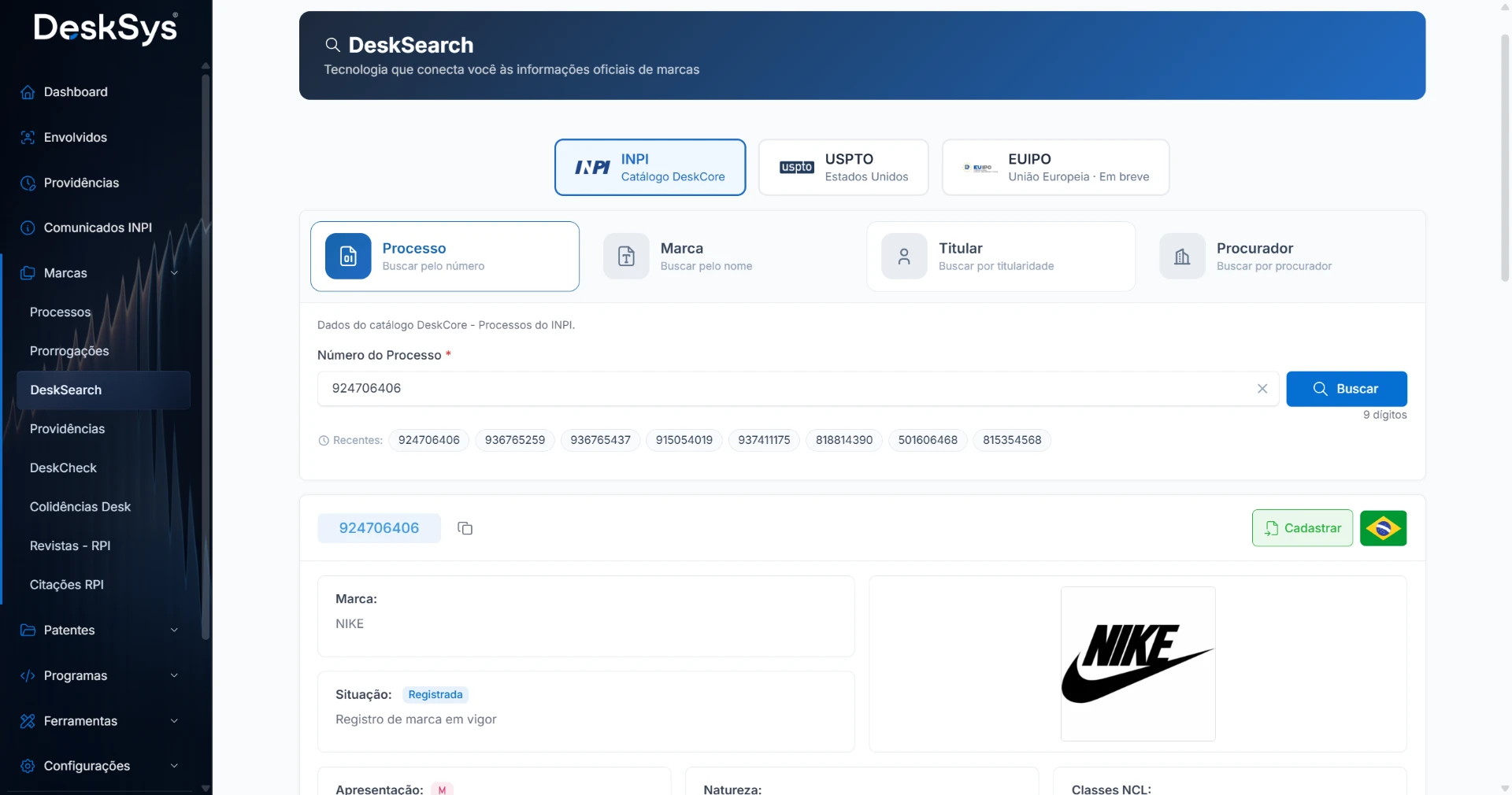Click the Cadastrar button
The image size is (1512, 795).
(x=1303, y=529)
